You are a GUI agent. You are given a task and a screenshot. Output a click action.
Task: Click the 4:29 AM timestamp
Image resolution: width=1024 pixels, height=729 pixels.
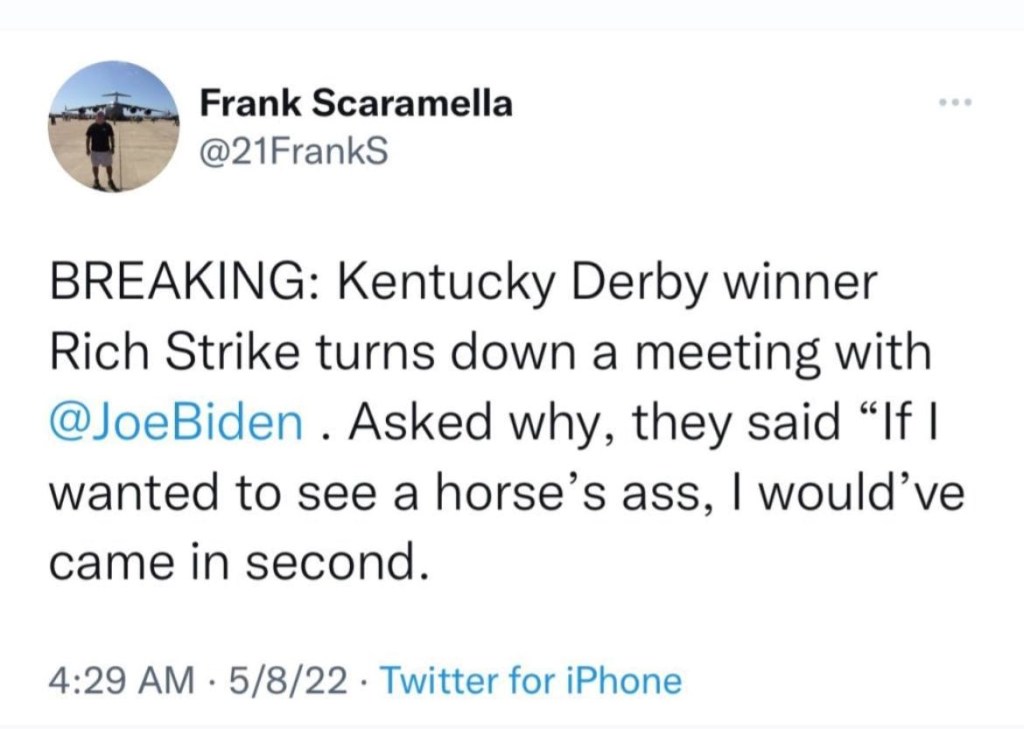click(121, 681)
